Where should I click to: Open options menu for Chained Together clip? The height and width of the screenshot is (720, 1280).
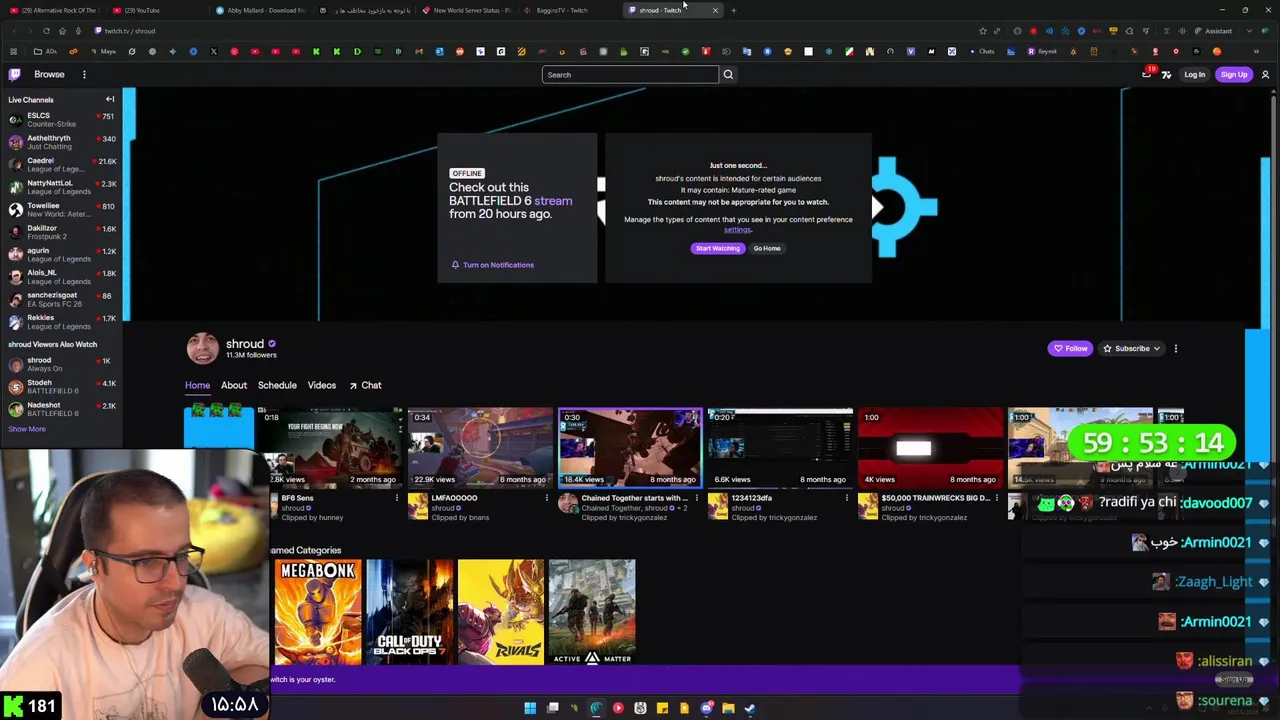point(696,498)
